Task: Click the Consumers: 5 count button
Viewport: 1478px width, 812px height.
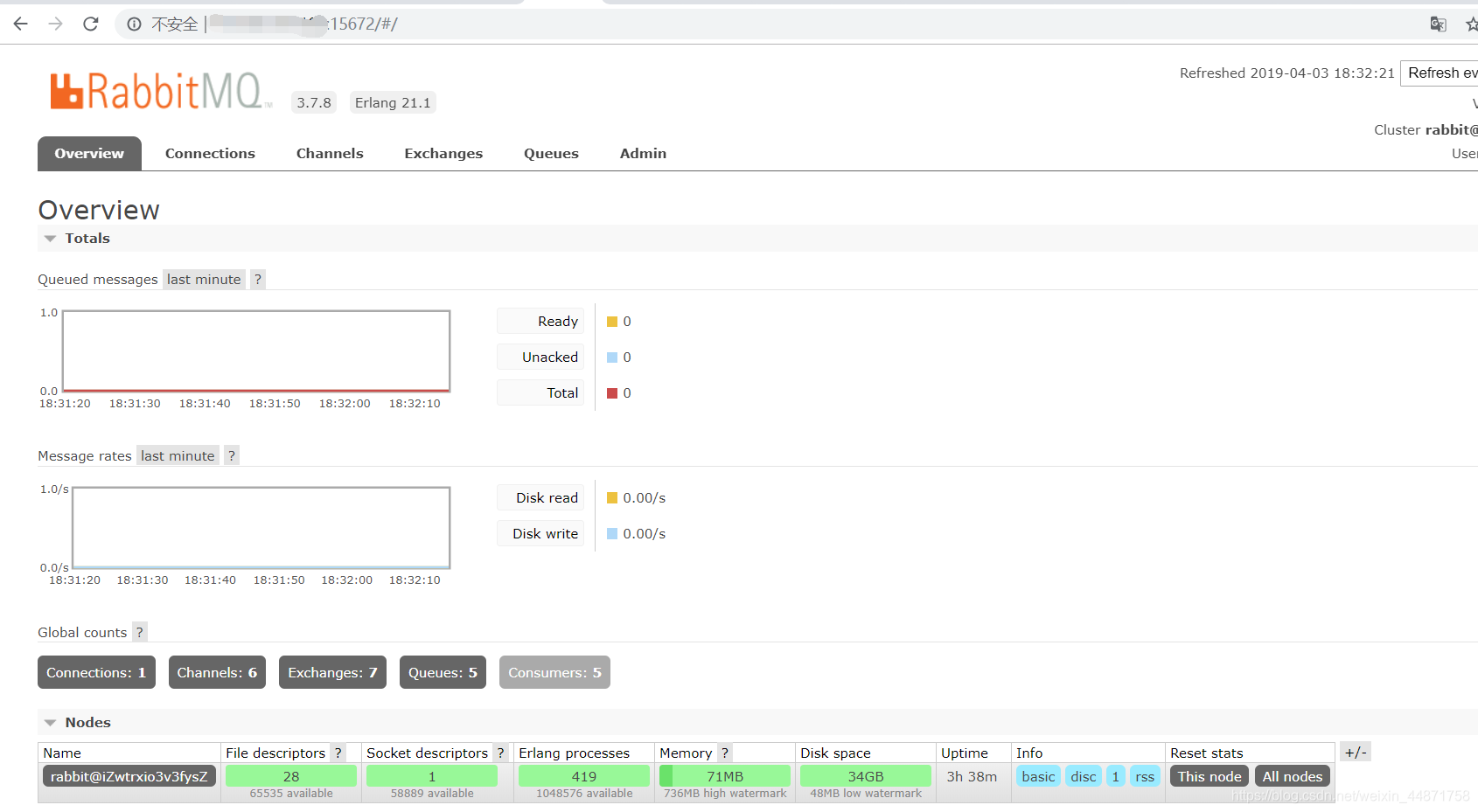Action: (554, 672)
